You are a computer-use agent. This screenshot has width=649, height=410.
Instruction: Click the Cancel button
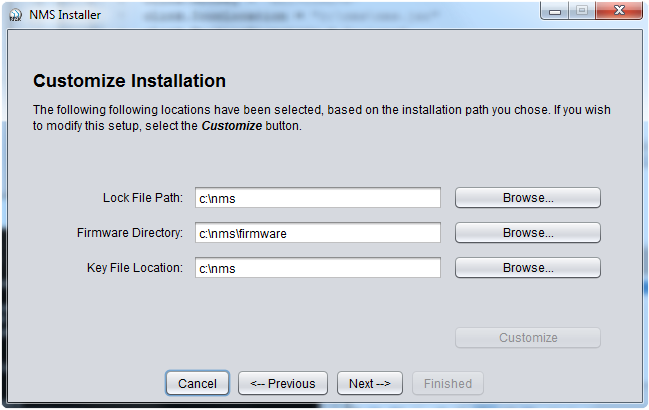197,383
